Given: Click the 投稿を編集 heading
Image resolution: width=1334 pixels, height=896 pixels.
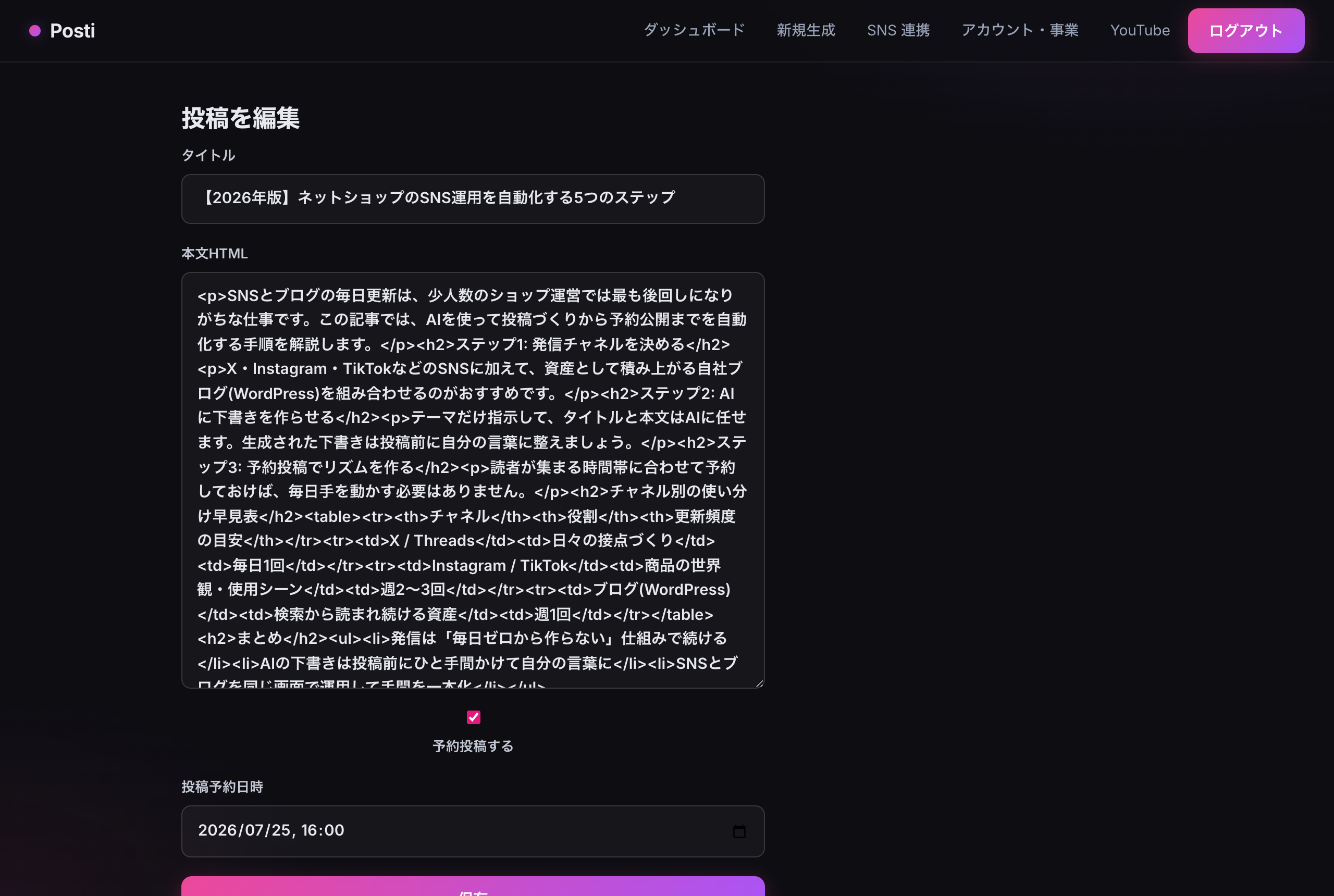Looking at the screenshot, I should pos(241,118).
